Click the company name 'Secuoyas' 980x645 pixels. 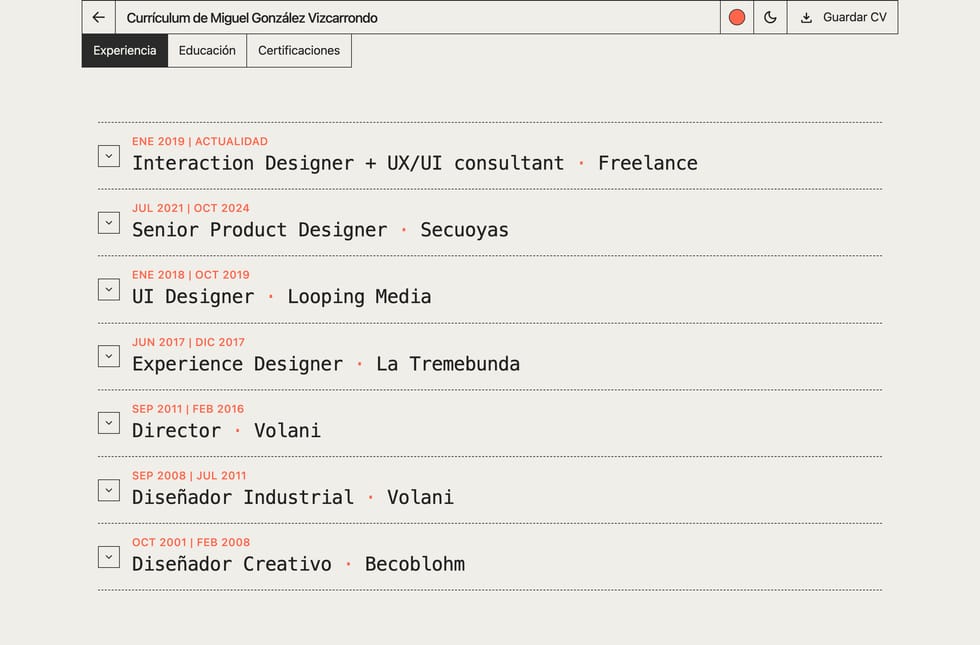click(x=464, y=230)
